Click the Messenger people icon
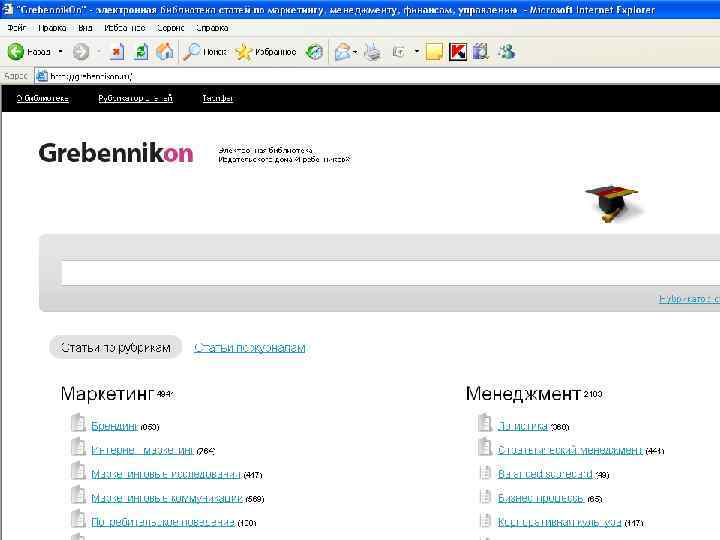The width and height of the screenshot is (720, 540). click(506, 52)
